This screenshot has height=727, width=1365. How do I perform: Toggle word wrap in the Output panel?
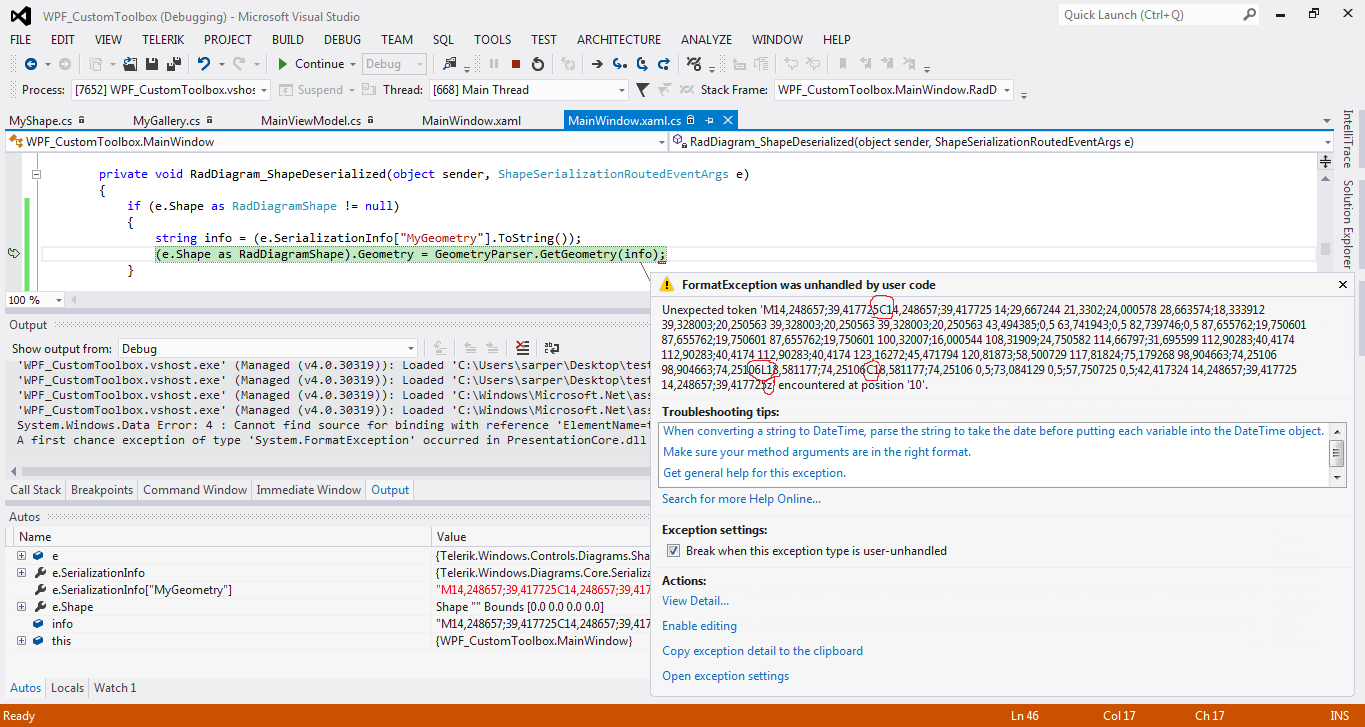coord(552,348)
